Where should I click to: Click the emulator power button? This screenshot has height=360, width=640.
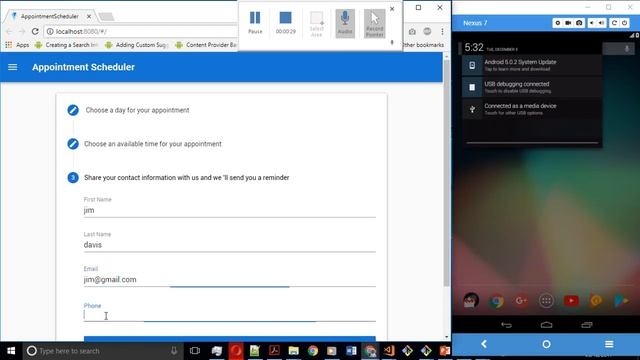point(624,23)
